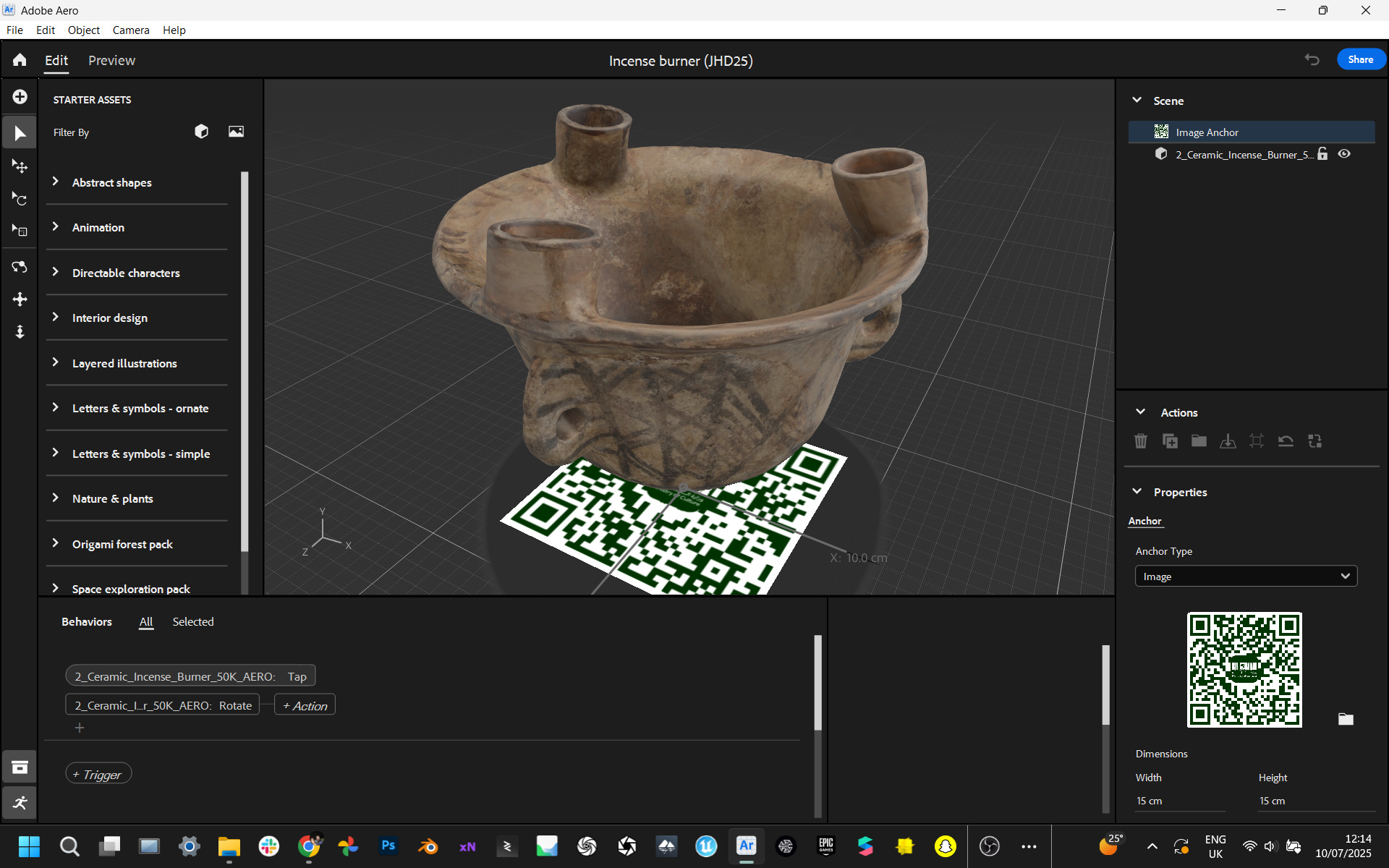Viewport: 1389px width, 868px height.
Task: Toggle visibility of 2_Ceramic_Incense_Burner layer
Action: pos(1344,154)
